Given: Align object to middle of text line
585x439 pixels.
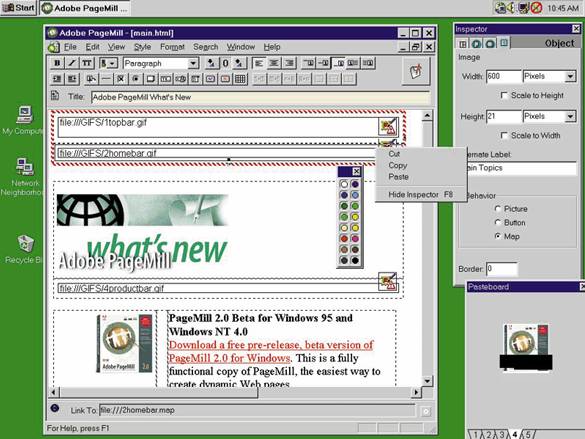Looking at the screenshot, I should (x=323, y=63).
